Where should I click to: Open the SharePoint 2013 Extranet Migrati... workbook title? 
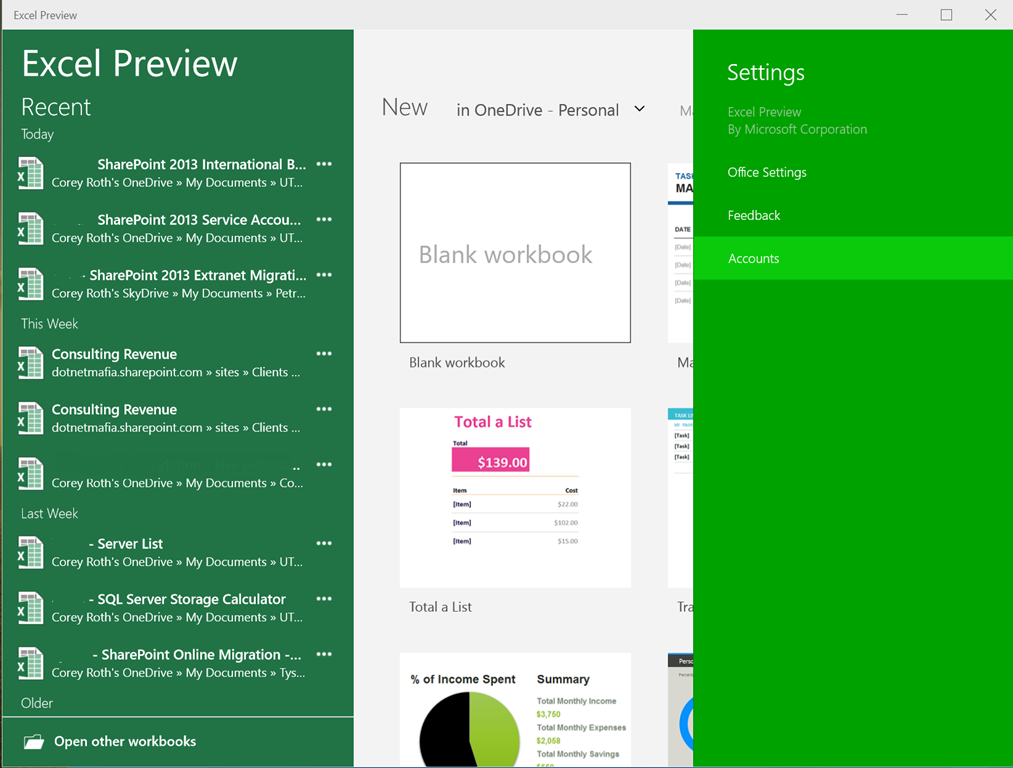pyautogui.click(x=198, y=276)
